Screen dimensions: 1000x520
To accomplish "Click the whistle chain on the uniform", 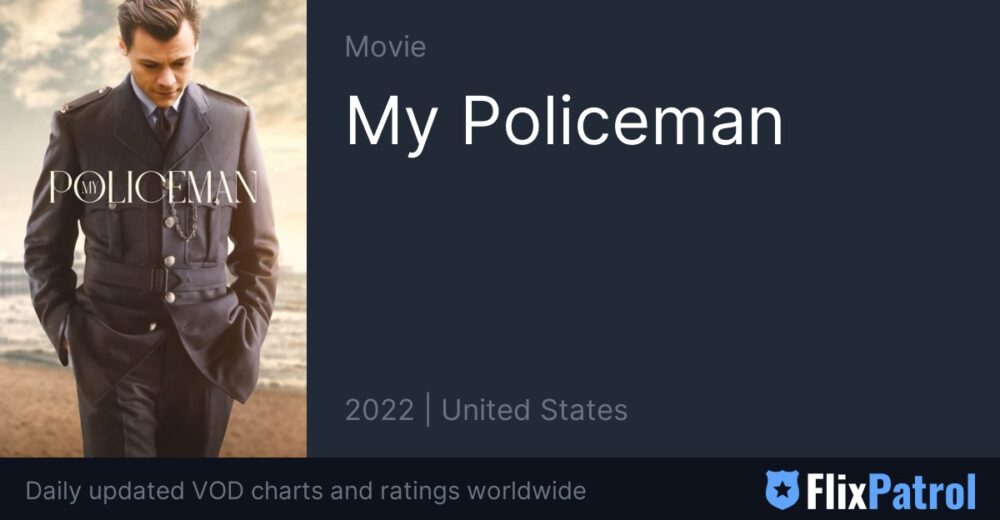I will (184, 223).
